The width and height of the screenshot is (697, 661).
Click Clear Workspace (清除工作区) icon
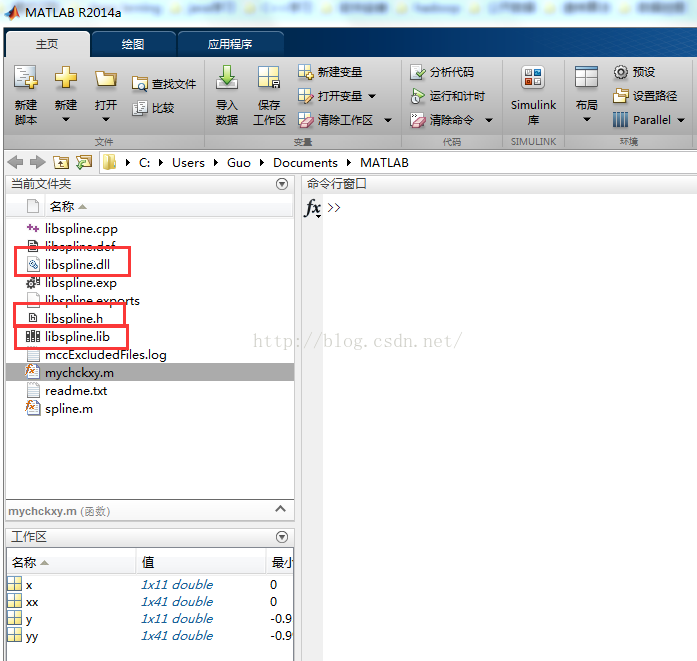tap(306, 120)
